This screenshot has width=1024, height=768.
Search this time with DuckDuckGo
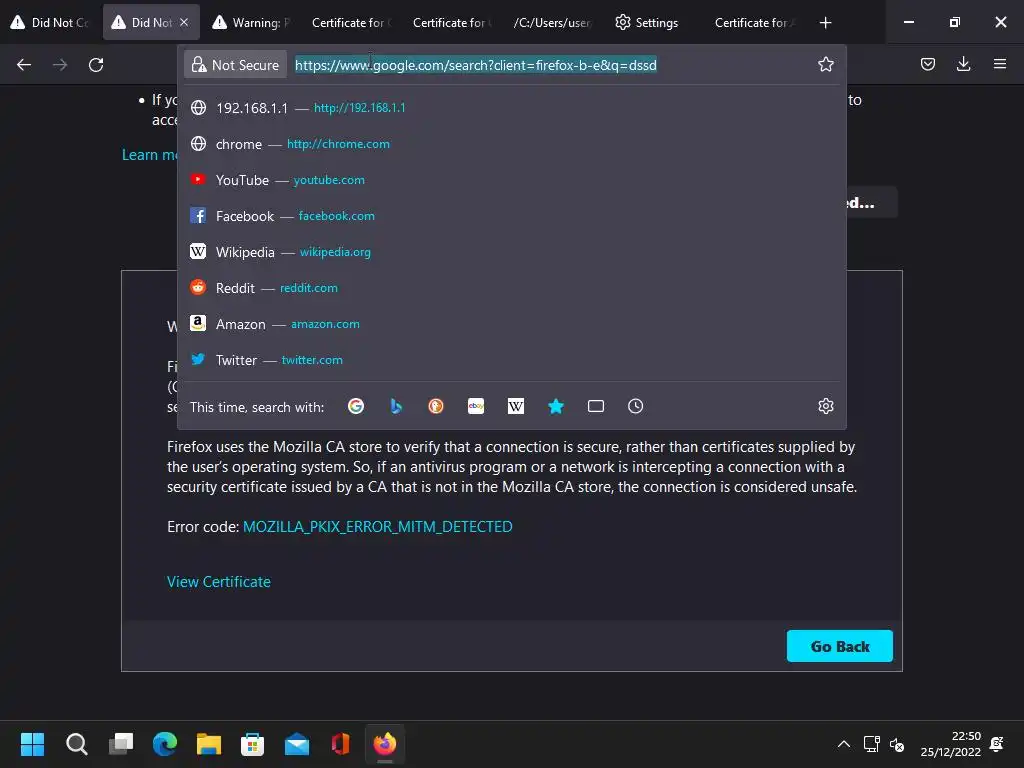point(436,406)
